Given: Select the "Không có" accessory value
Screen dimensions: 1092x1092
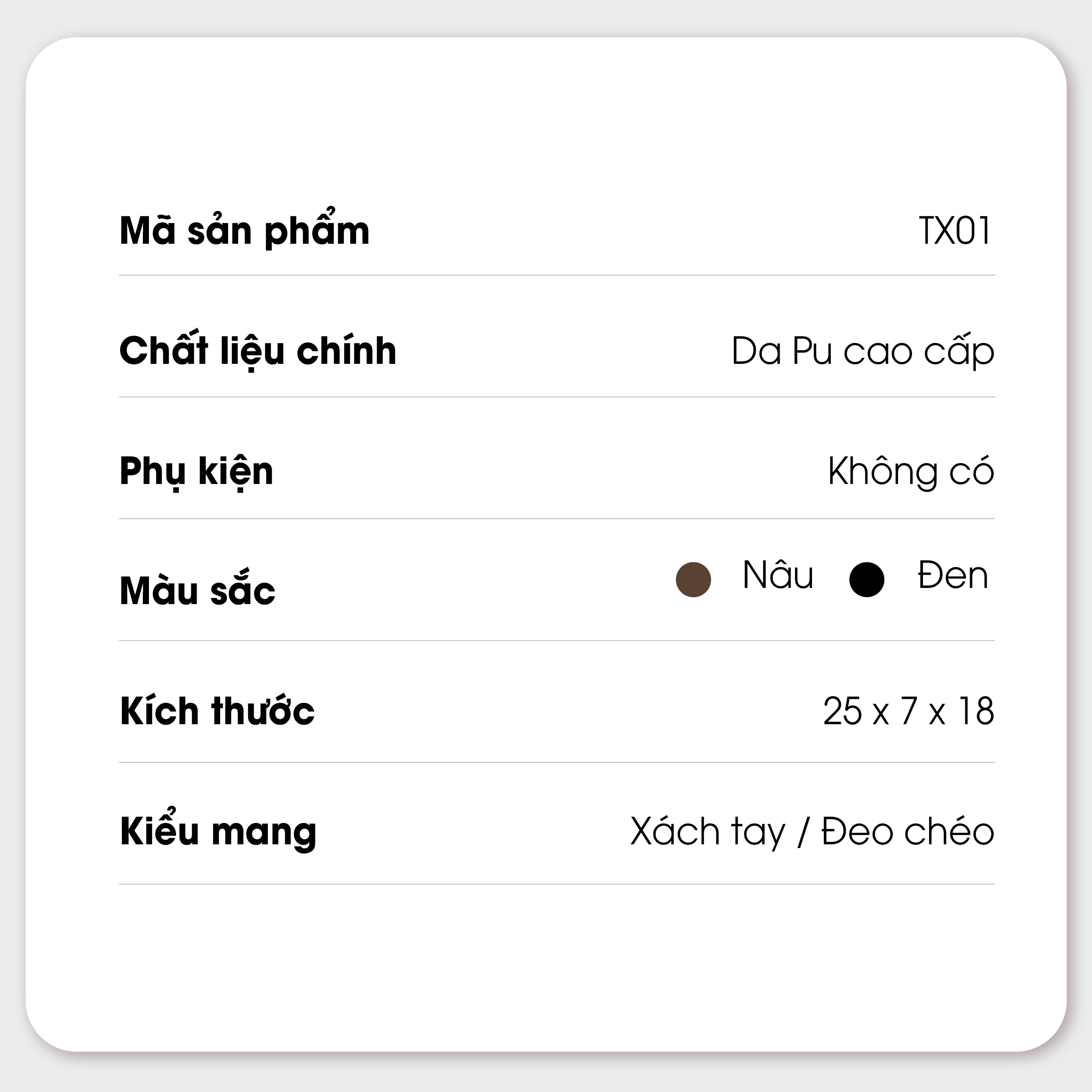Looking at the screenshot, I should tap(911, 471).
